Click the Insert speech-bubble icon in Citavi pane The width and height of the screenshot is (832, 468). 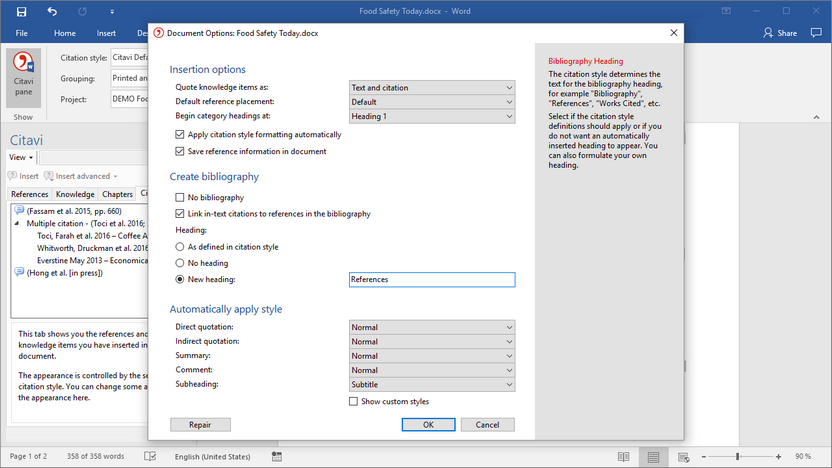12,176
